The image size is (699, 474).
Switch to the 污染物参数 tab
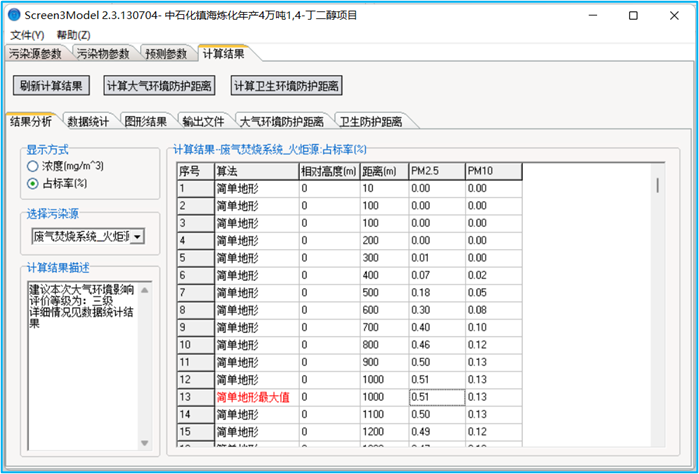(103, 54)
